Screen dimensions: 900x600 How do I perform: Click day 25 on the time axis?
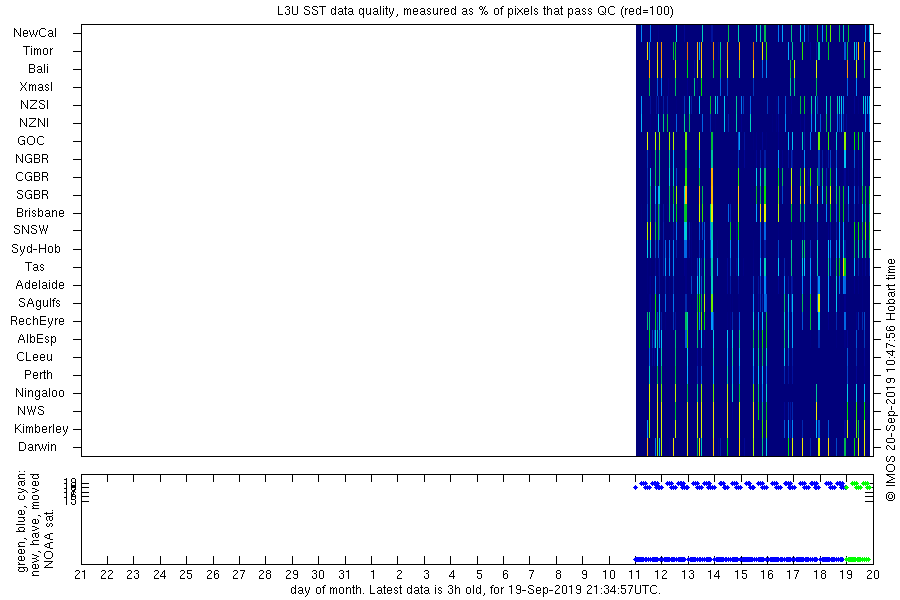(186, 575)
